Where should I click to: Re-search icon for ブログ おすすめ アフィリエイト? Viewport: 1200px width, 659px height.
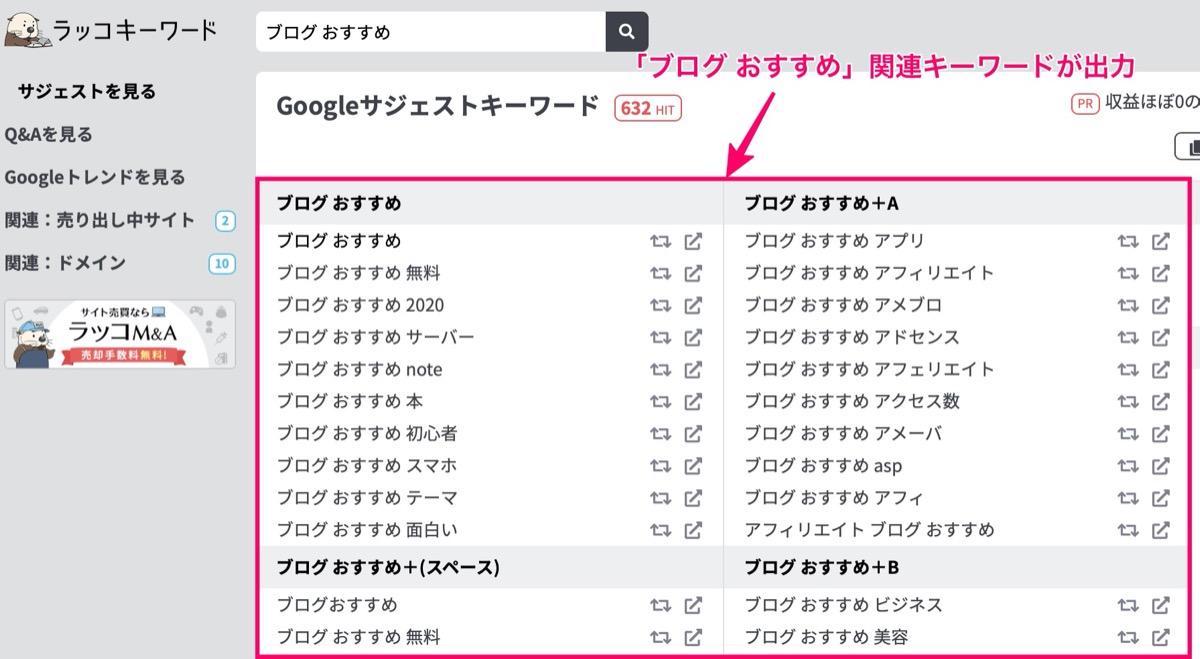tap(1128, 273)
